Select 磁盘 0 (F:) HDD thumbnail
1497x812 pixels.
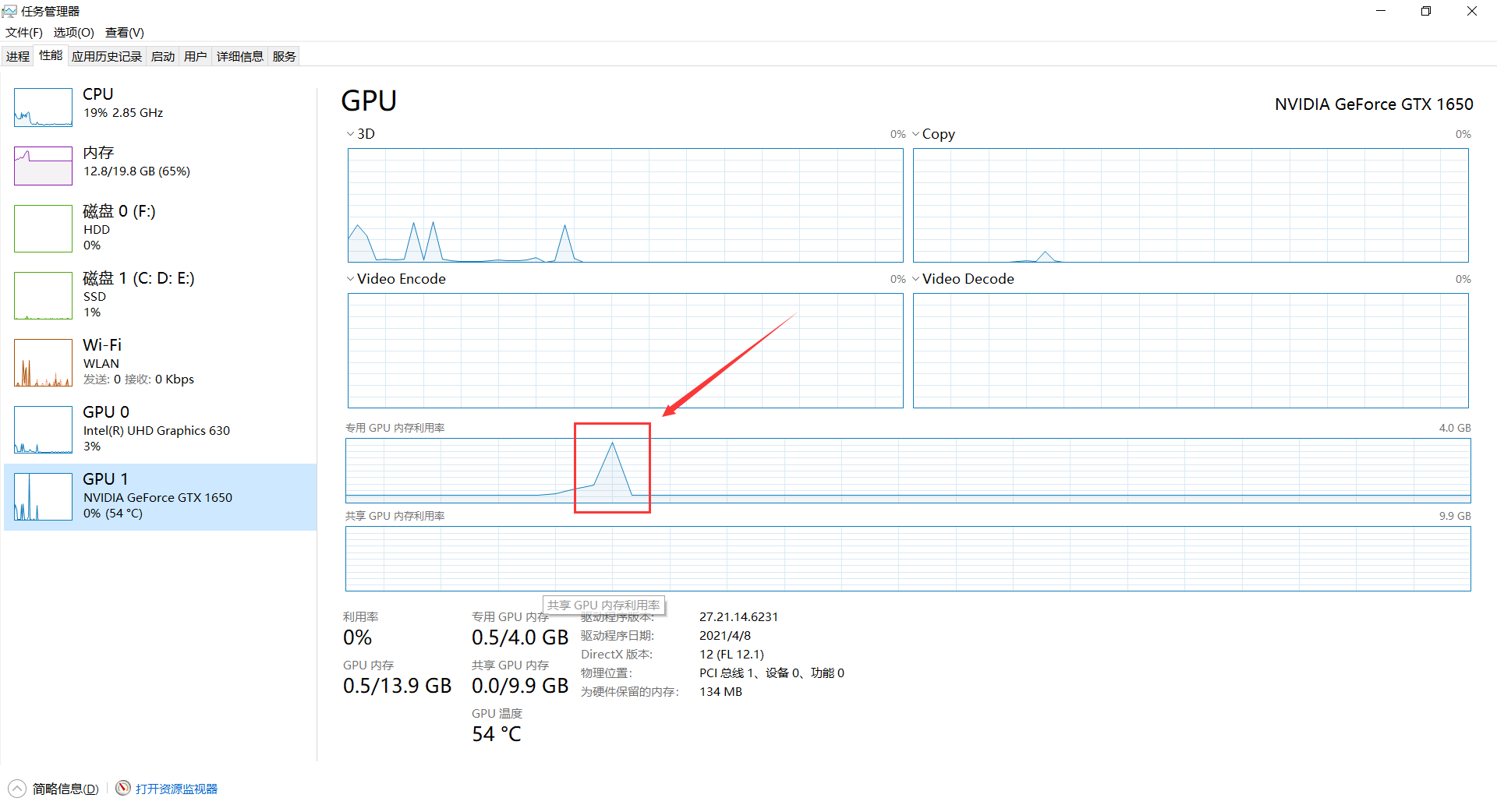[x=43, y=228]
